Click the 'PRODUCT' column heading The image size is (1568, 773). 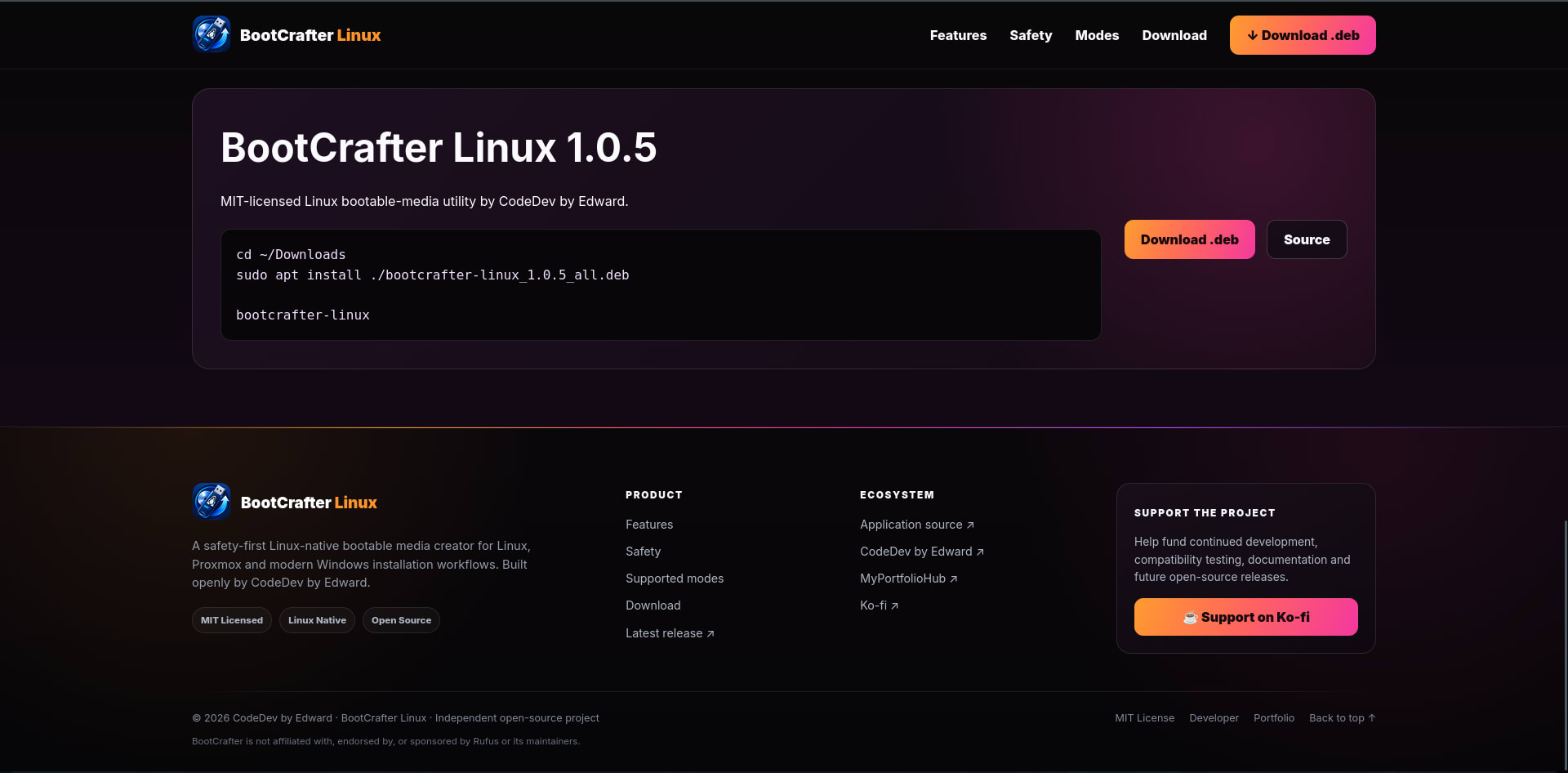click(x=654, y=495)
